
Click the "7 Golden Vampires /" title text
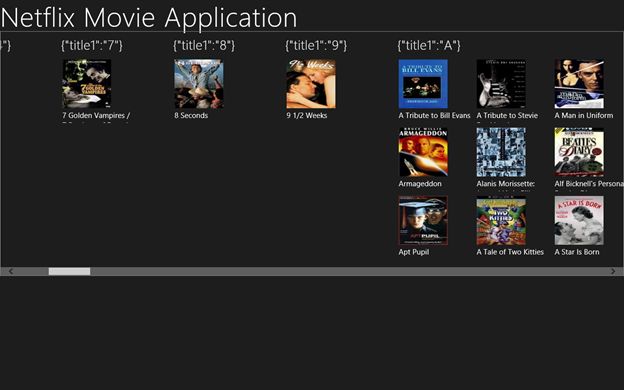pos(96,115)
